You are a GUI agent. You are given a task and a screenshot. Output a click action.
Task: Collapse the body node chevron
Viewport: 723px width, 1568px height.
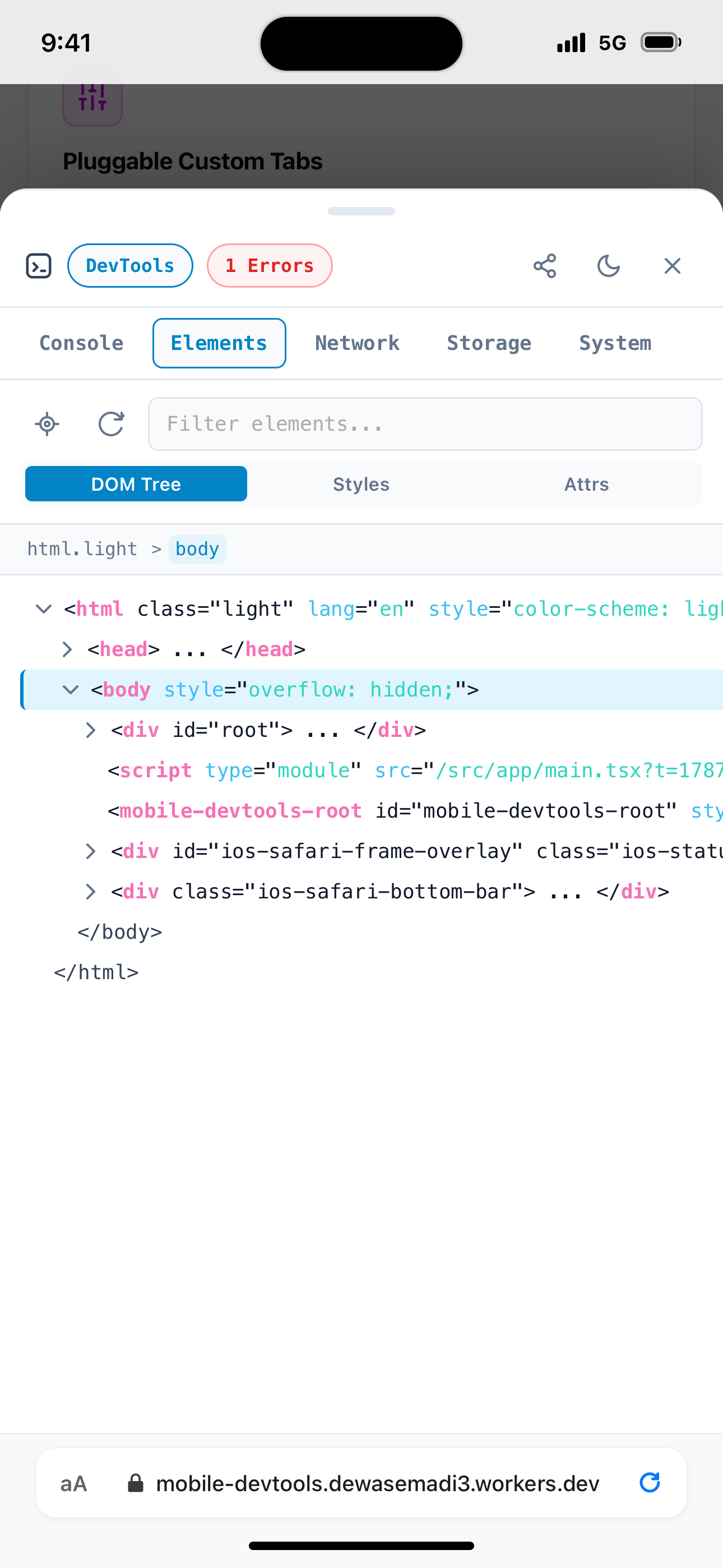71,690
